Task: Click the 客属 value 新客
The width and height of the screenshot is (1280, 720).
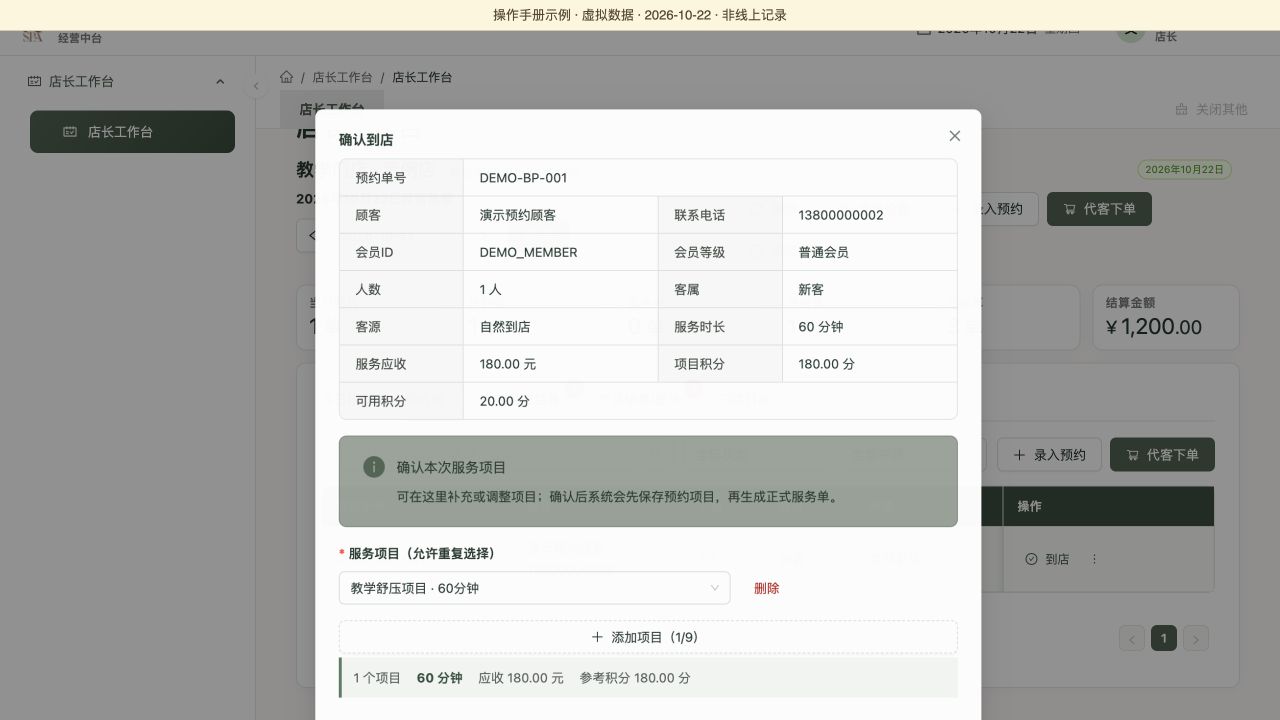Action: (811, 289)
